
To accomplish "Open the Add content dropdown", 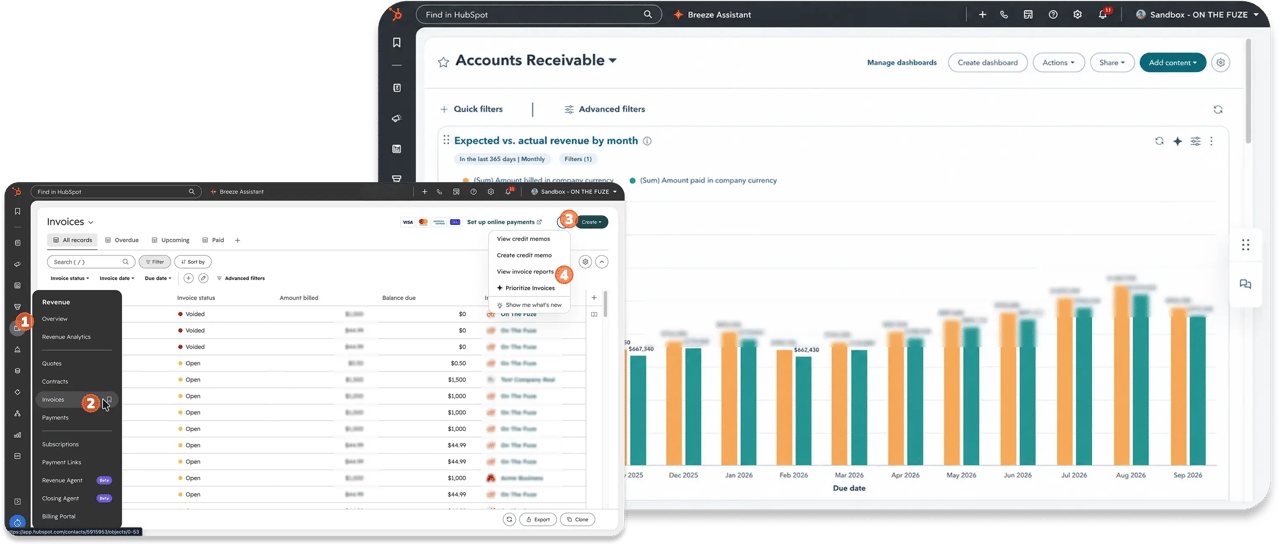I will point(1172,62).
